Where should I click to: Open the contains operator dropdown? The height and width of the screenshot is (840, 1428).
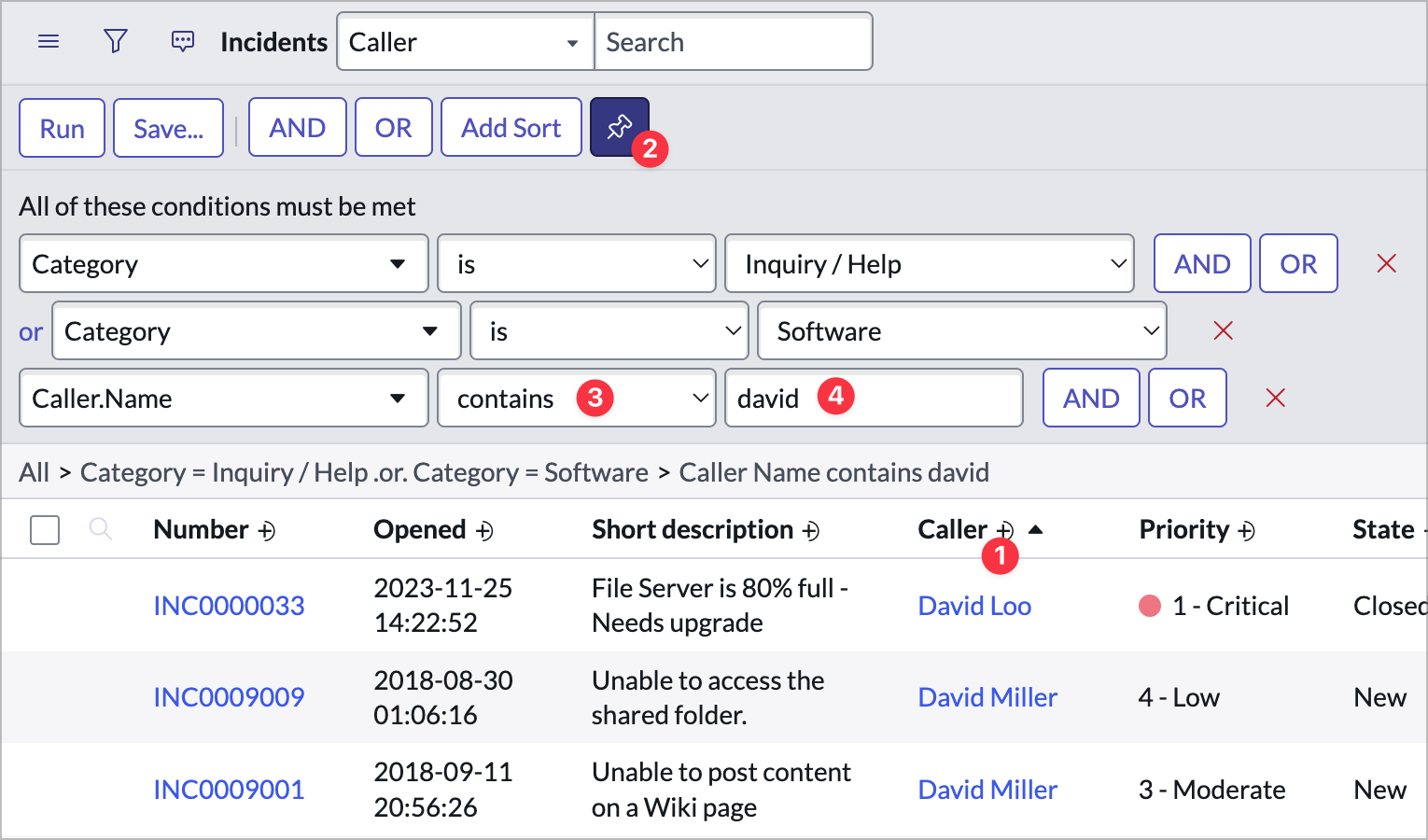pyautogui.click(x=576, y=398)
